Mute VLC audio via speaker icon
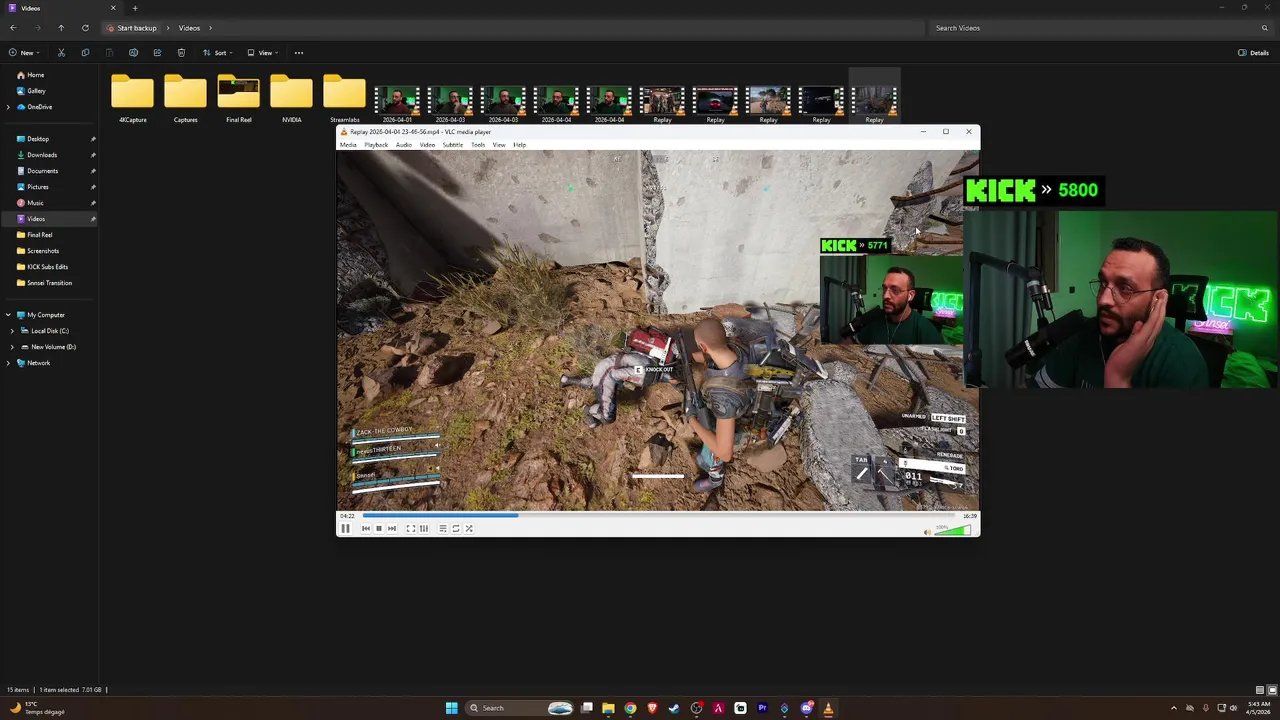This screenshot has width=1280, height=720. pyautogui.click(x=927, y=531)
